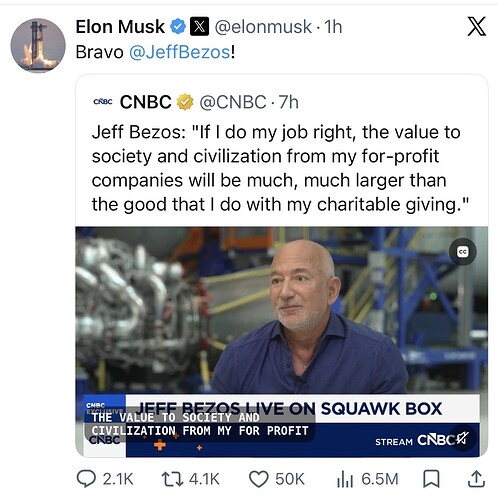The height and width of the screenshot is (500, 498).
Task: Bookmark this post
Action: coord(431,479)
